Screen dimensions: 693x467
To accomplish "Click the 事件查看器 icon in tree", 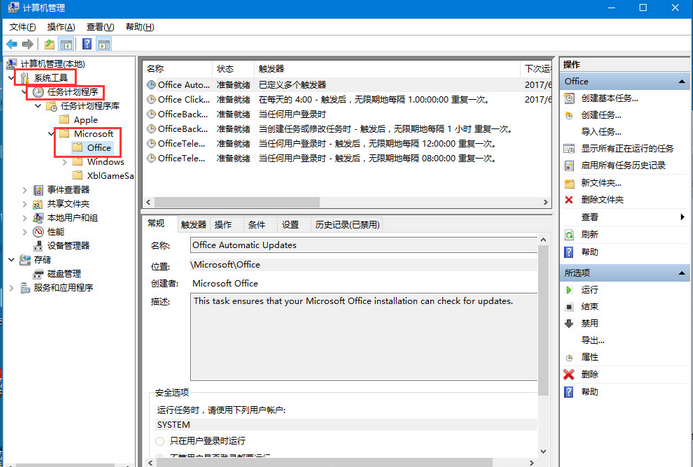I will point(38,190).
